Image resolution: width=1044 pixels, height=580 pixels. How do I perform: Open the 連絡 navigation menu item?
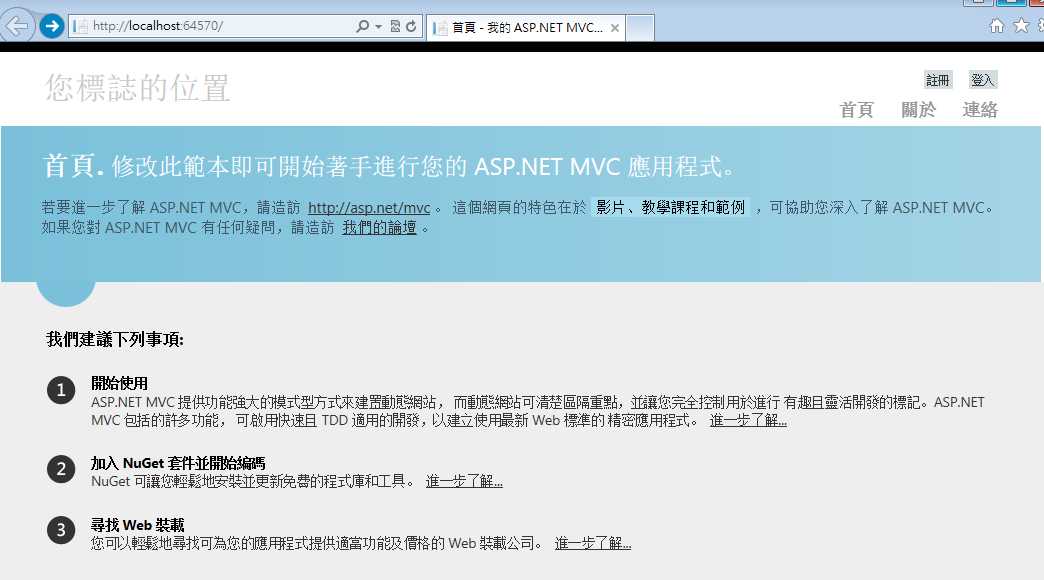980,110
